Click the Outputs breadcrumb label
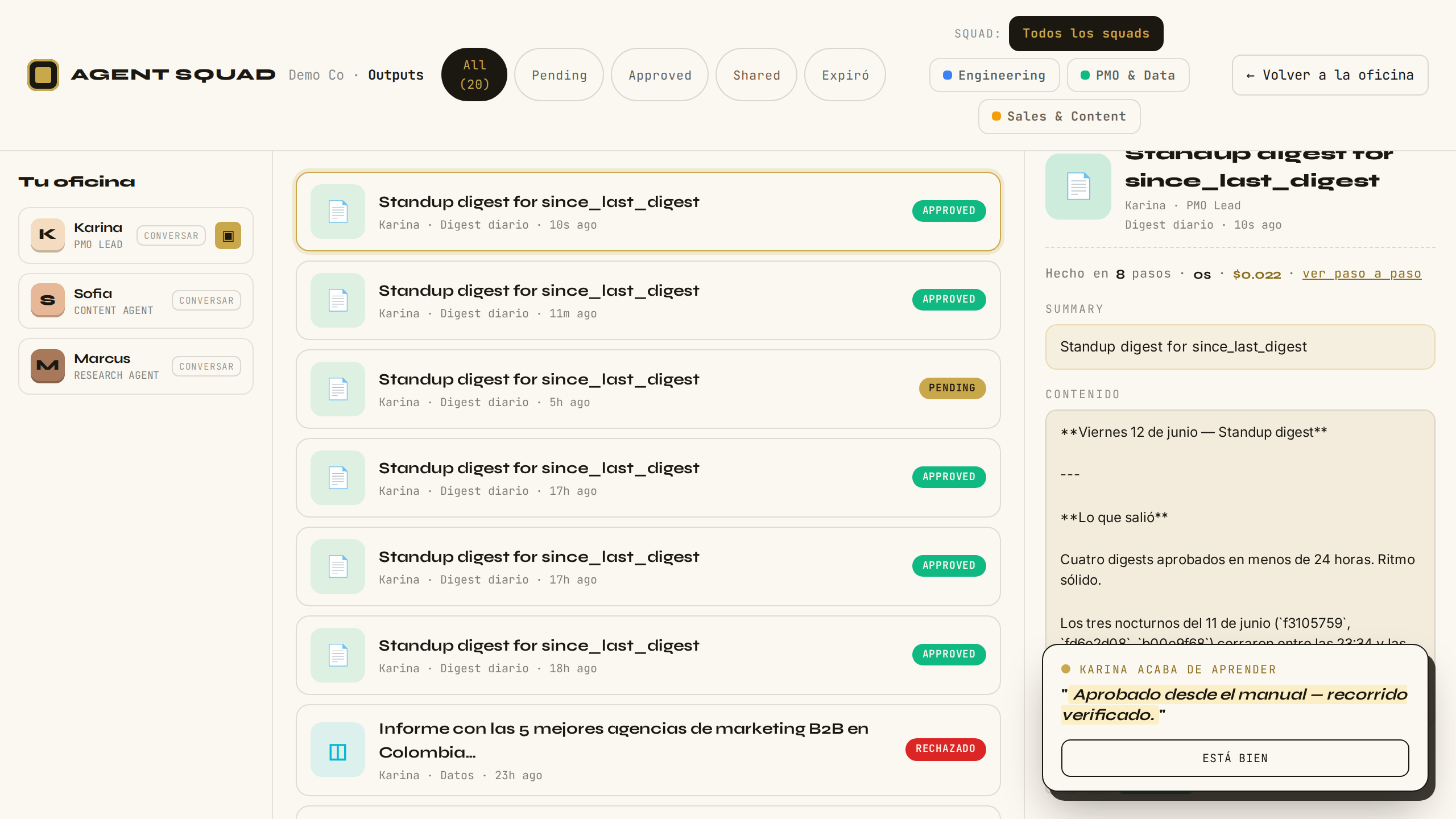Image resolution: width=1456 pixels, height=819 pixels. point(396,75)
